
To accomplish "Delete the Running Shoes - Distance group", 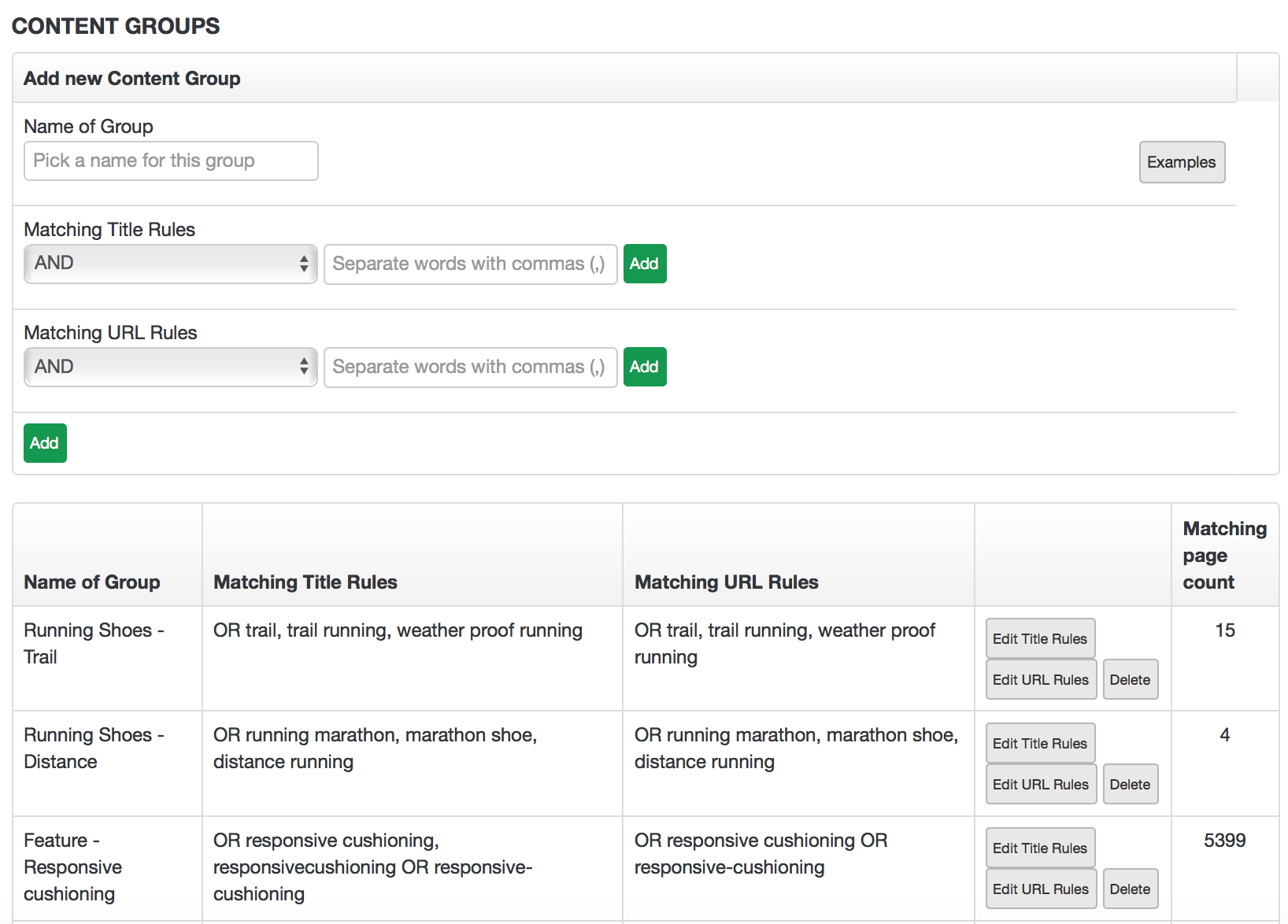I will [1130, 784].
